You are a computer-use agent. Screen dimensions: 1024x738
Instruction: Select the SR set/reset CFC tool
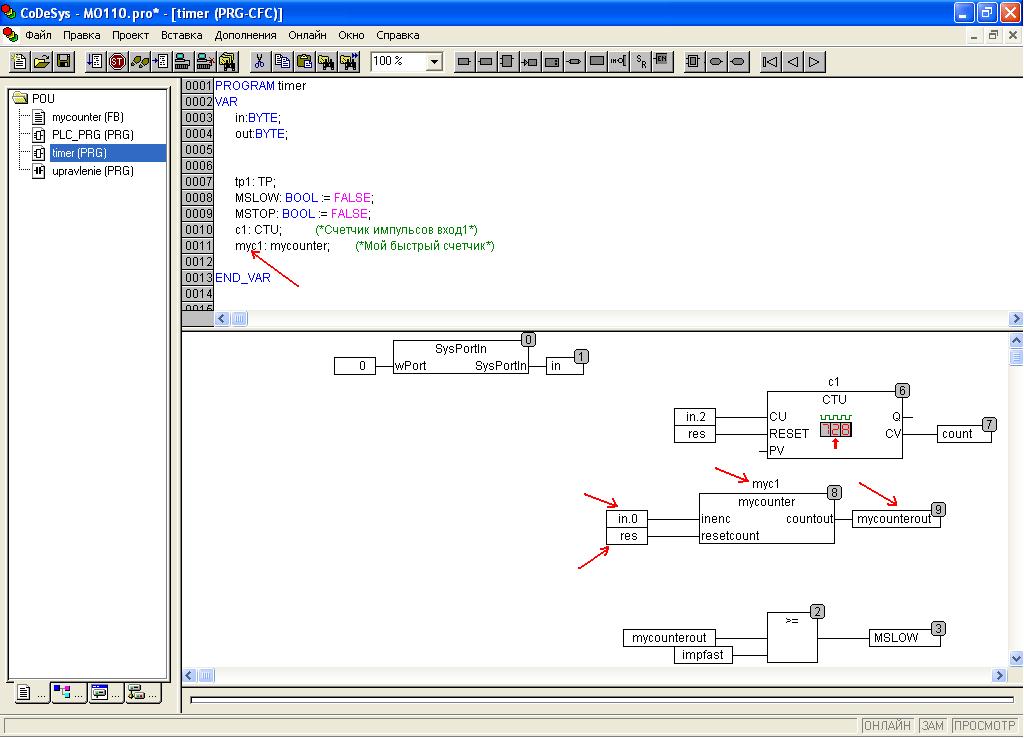click(x=641, y=62)
